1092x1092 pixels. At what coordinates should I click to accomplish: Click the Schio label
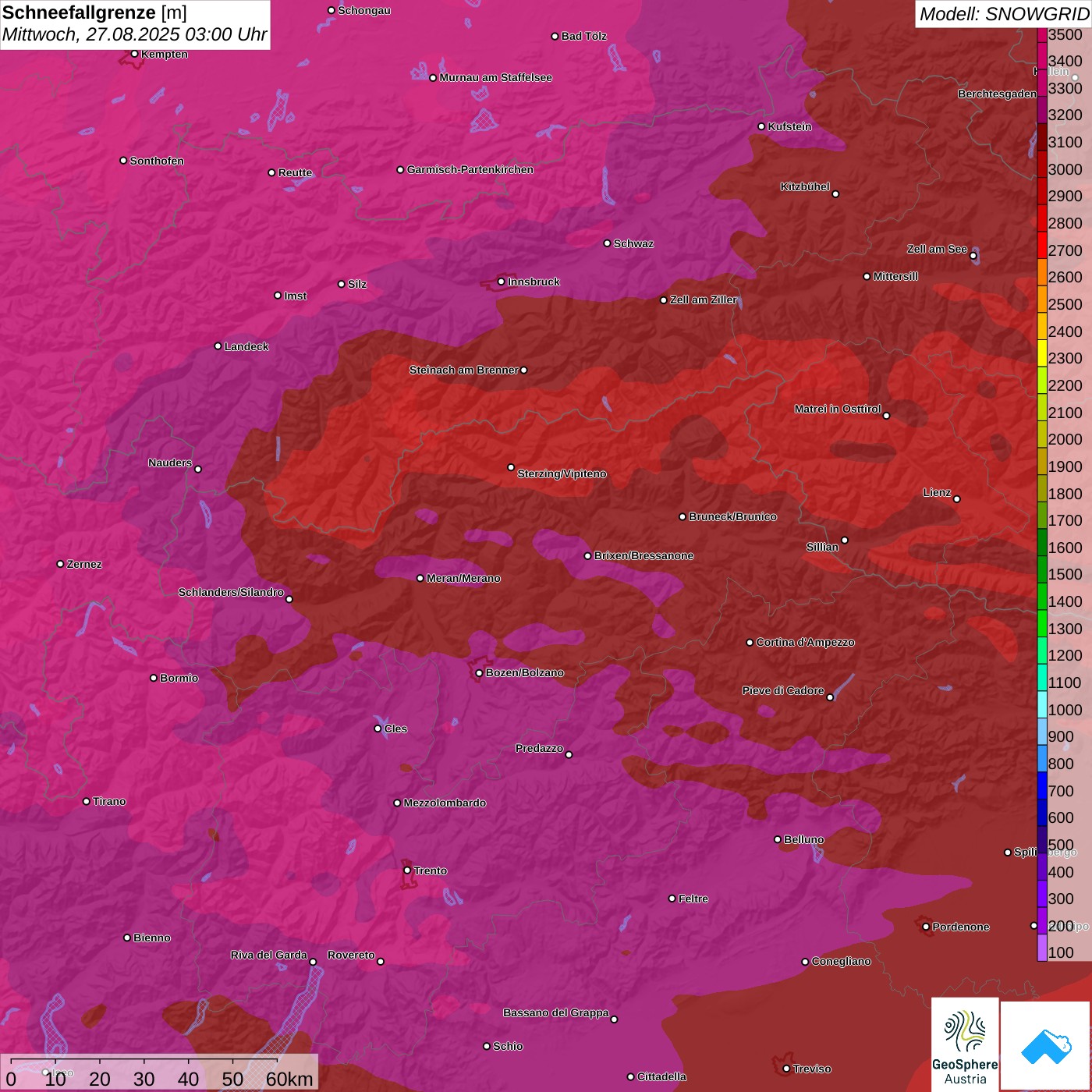coord(508,1046)
